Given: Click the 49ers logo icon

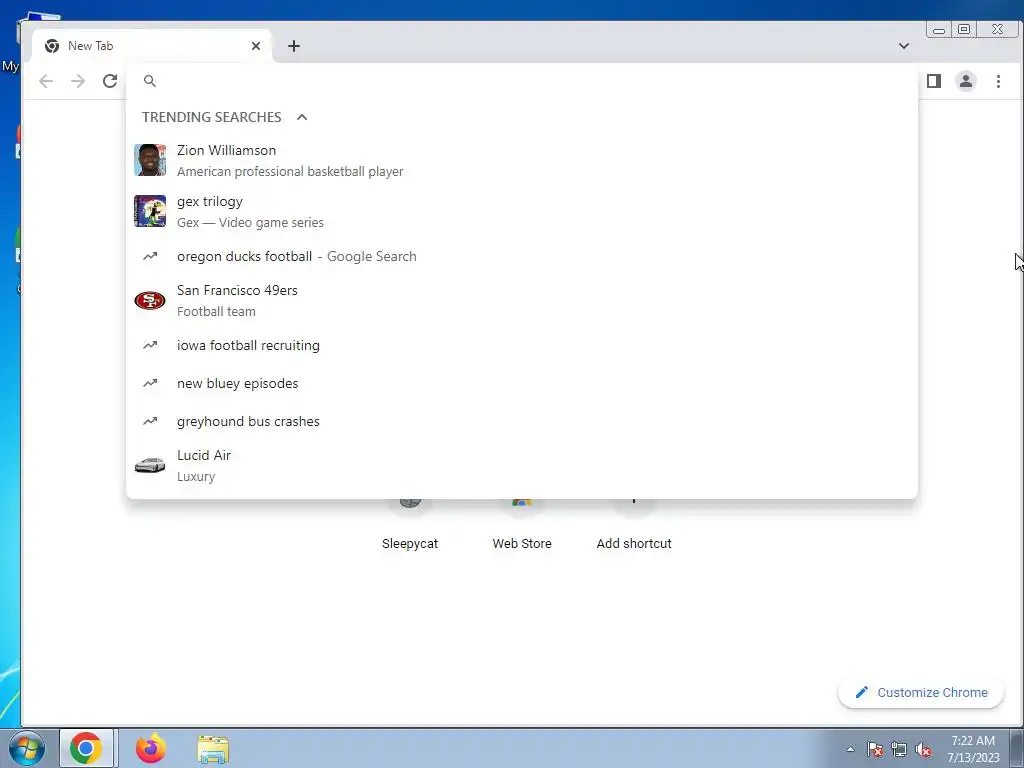Looking at the screenshot, I should pos(150,300).
